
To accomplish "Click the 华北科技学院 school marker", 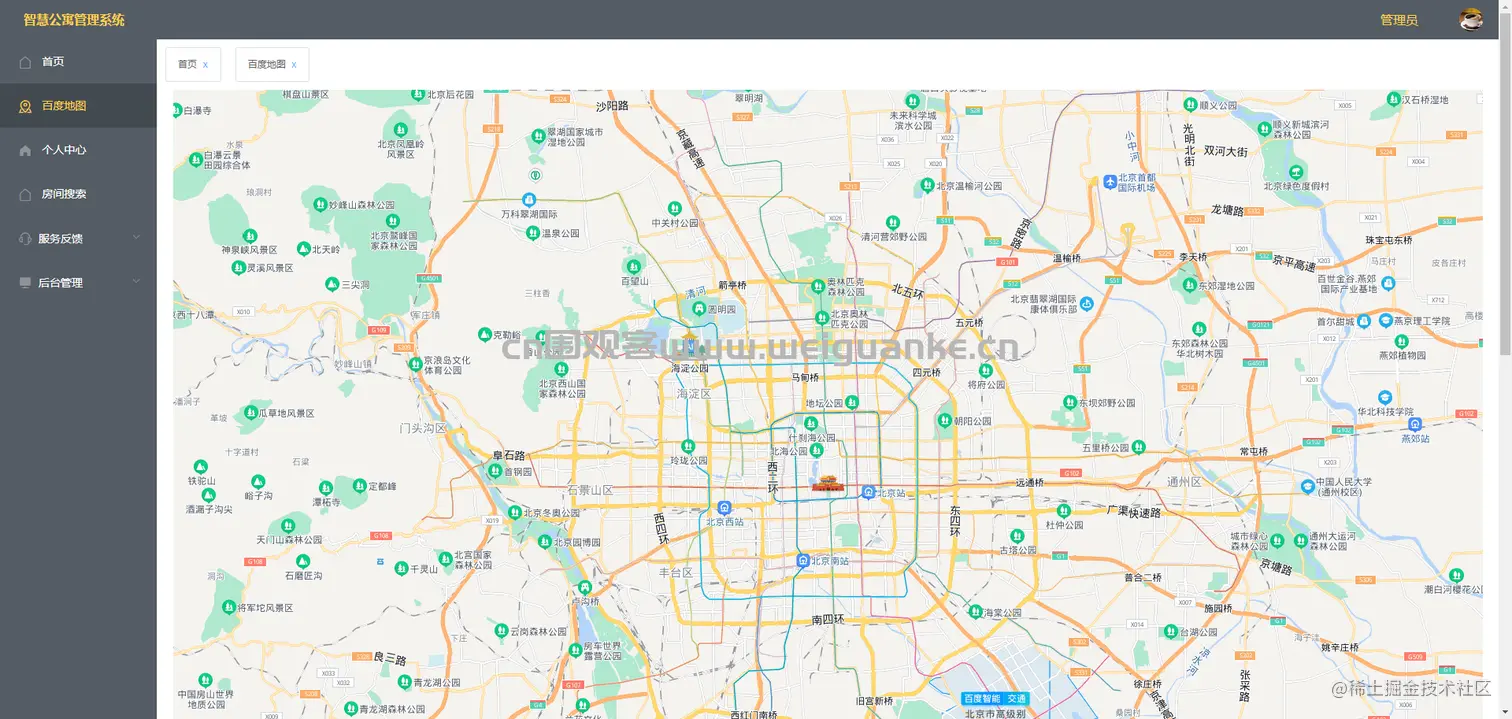I will [x=1384, y=396].
